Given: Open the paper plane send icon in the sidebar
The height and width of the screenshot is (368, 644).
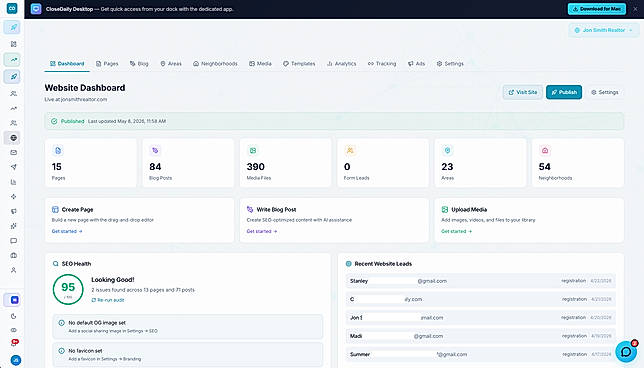Looking at the screenshot, I should [x=14, y=167].
